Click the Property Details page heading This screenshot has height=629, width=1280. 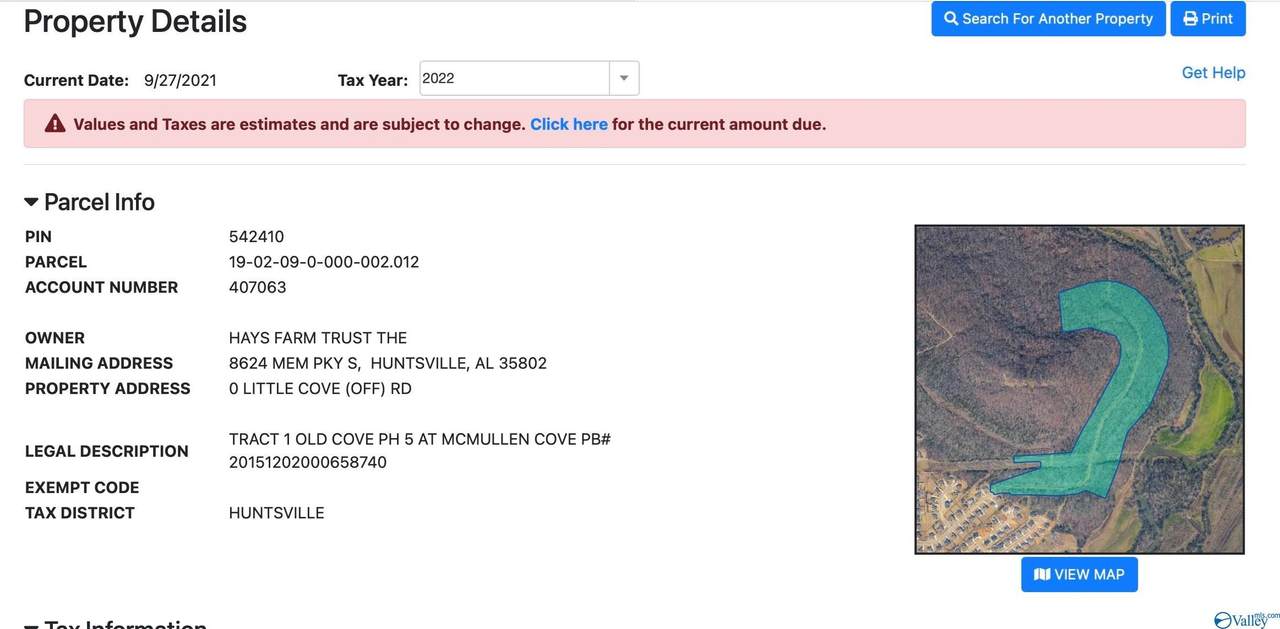pyautogui.click(x=135, y=21)
